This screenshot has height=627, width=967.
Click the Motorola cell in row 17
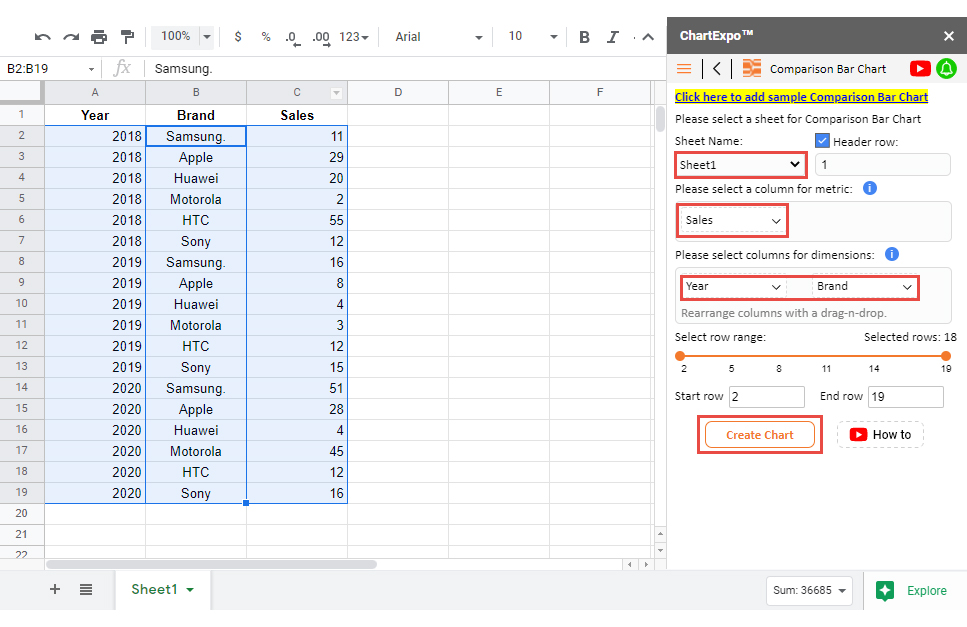[195, 451]
